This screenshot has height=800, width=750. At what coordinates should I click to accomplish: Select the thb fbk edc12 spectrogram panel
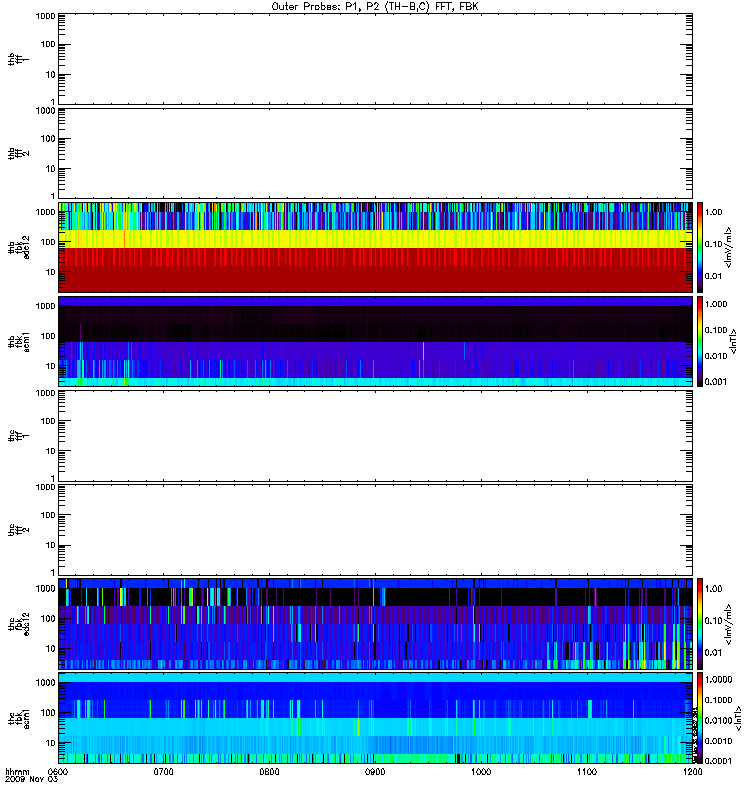pyautogui.click(x=375, y=247)
